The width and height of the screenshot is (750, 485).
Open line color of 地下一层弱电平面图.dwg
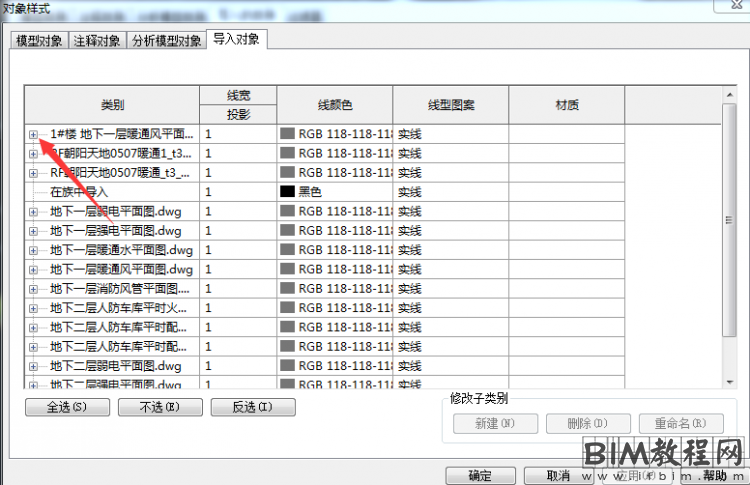point(335,211)
